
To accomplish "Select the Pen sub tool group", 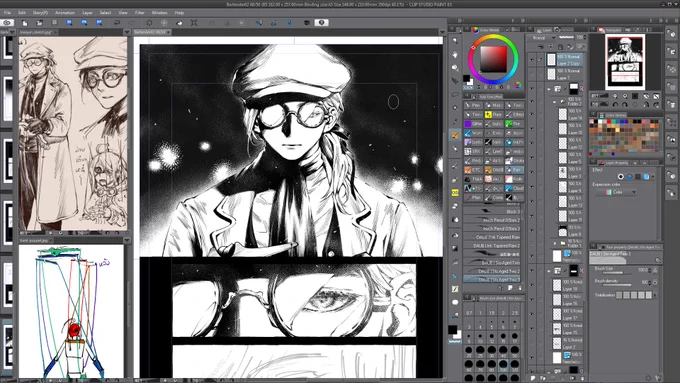I will [x=473, y=105].
